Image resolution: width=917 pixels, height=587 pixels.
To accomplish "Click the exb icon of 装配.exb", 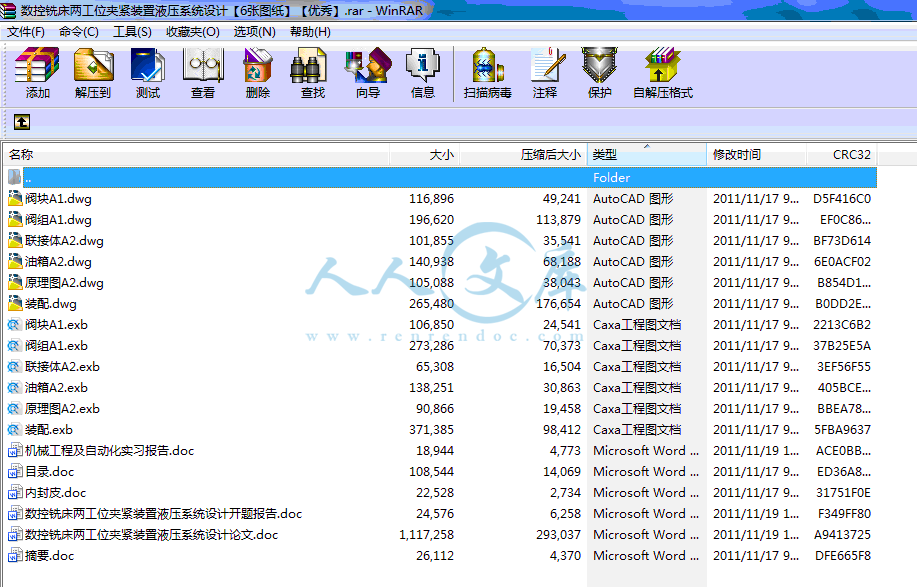I will (15, 430).
